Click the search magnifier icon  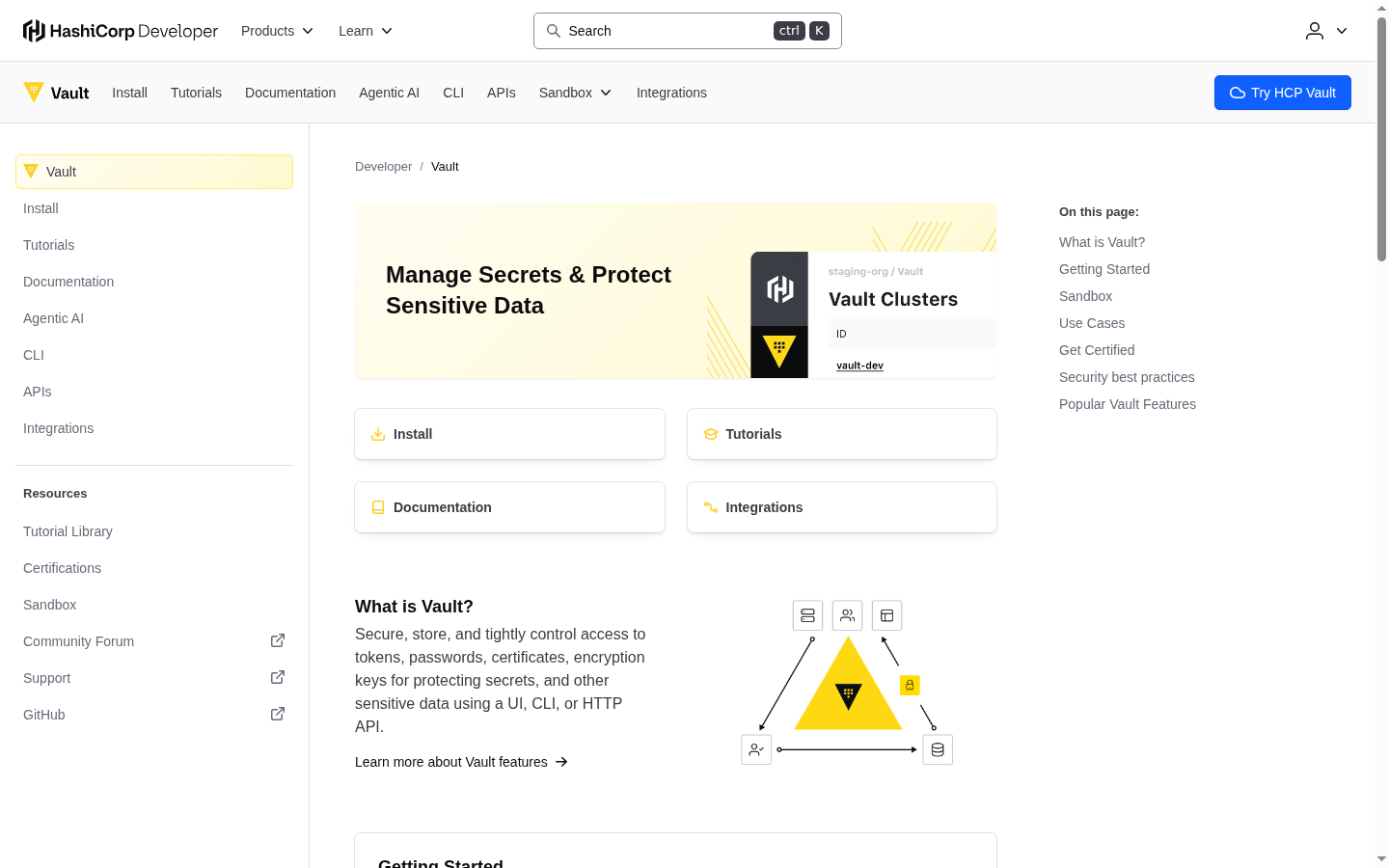[x=554, y=31]
